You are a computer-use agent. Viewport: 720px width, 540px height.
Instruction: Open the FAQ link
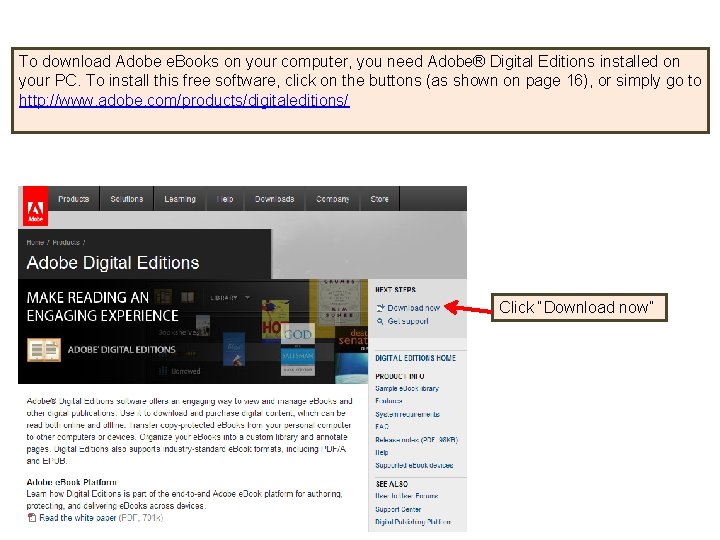click(382, 427)
